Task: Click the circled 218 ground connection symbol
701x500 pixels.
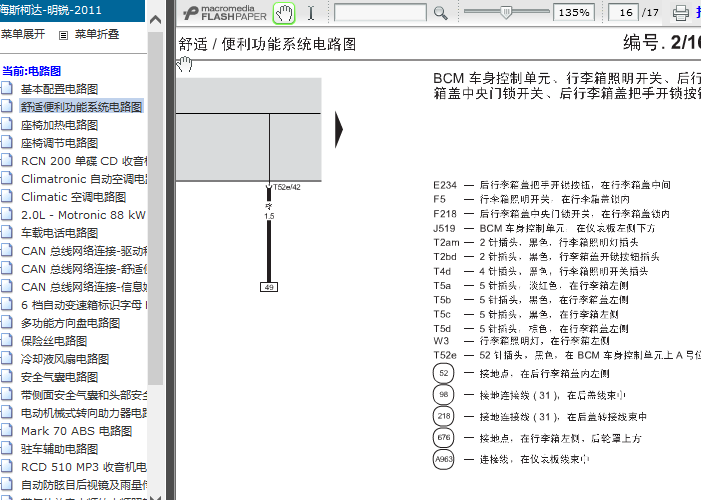Action: [x=443, y=416]
